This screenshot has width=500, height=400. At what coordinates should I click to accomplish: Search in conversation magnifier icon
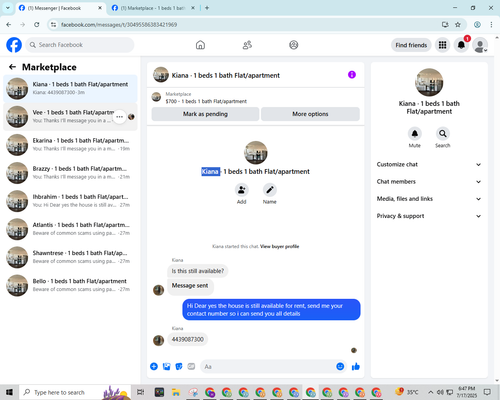(x=443, y=134)
